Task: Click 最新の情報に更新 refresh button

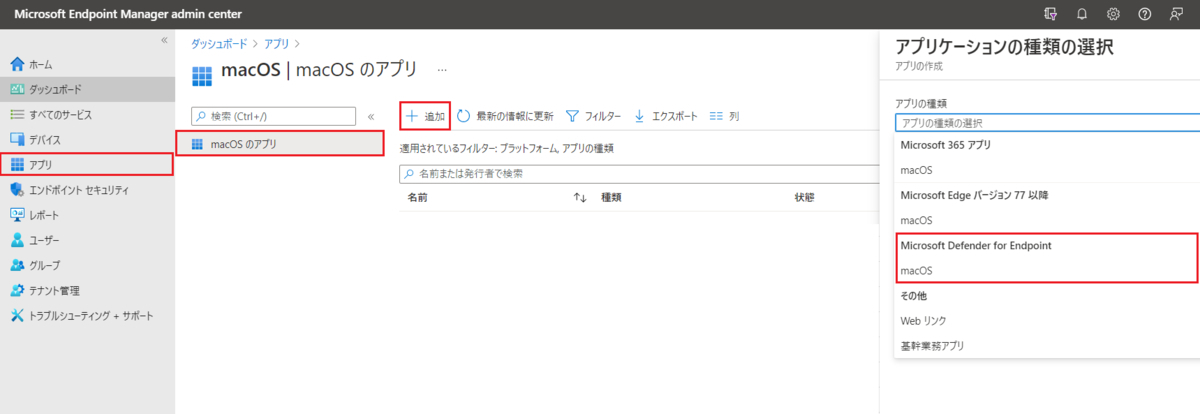Action: [505, 116]
